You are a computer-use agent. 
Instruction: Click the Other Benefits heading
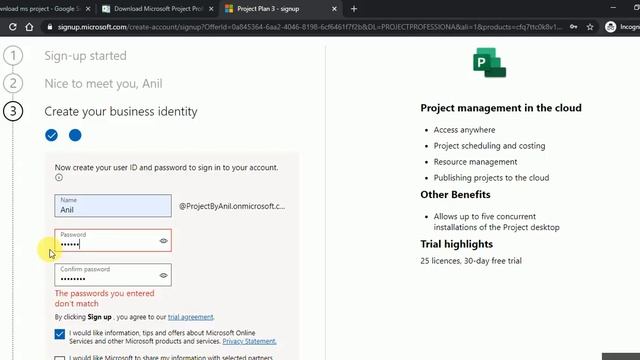(455, 195)
